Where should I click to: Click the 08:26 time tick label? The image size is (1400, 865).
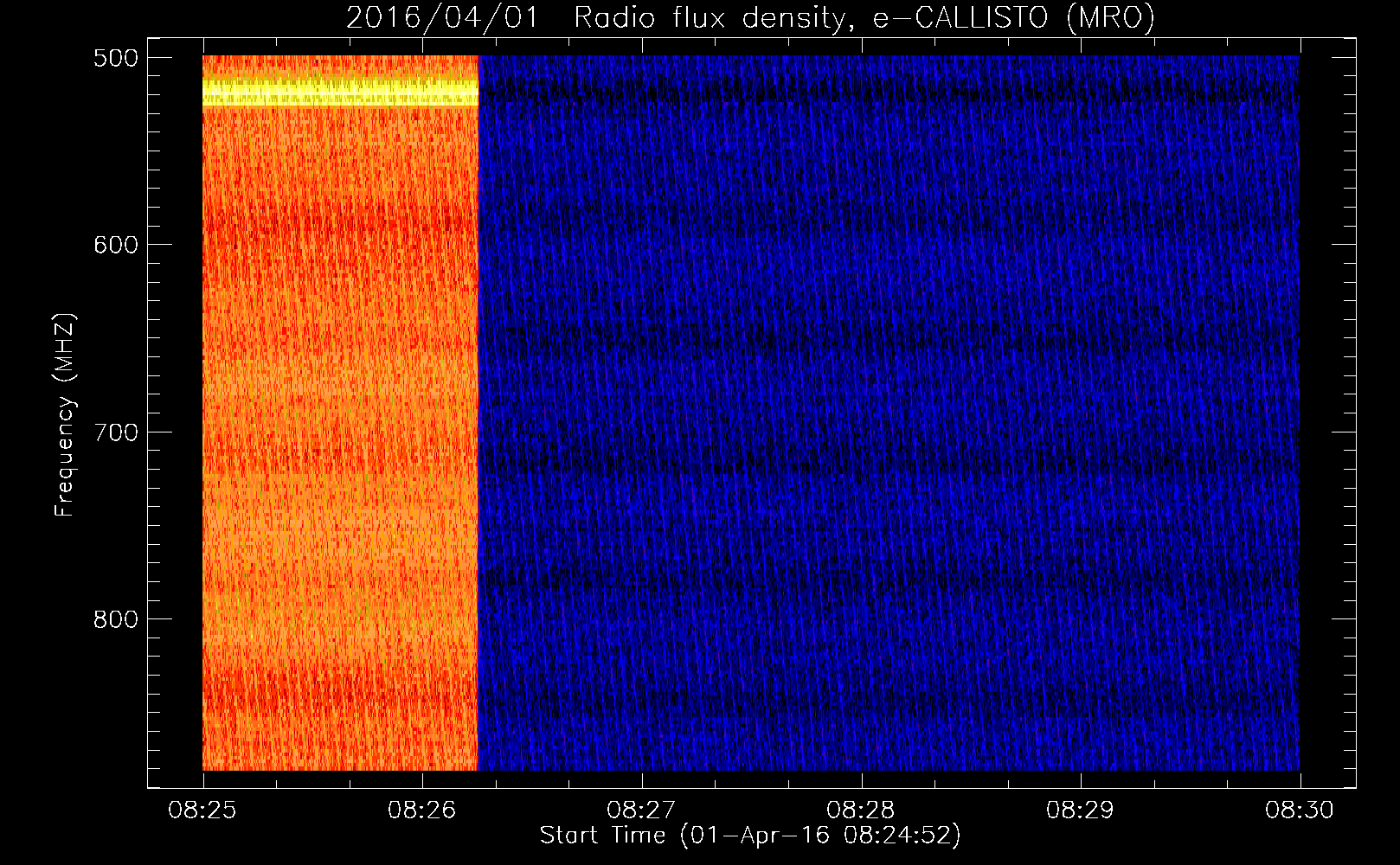coord(422,811)
